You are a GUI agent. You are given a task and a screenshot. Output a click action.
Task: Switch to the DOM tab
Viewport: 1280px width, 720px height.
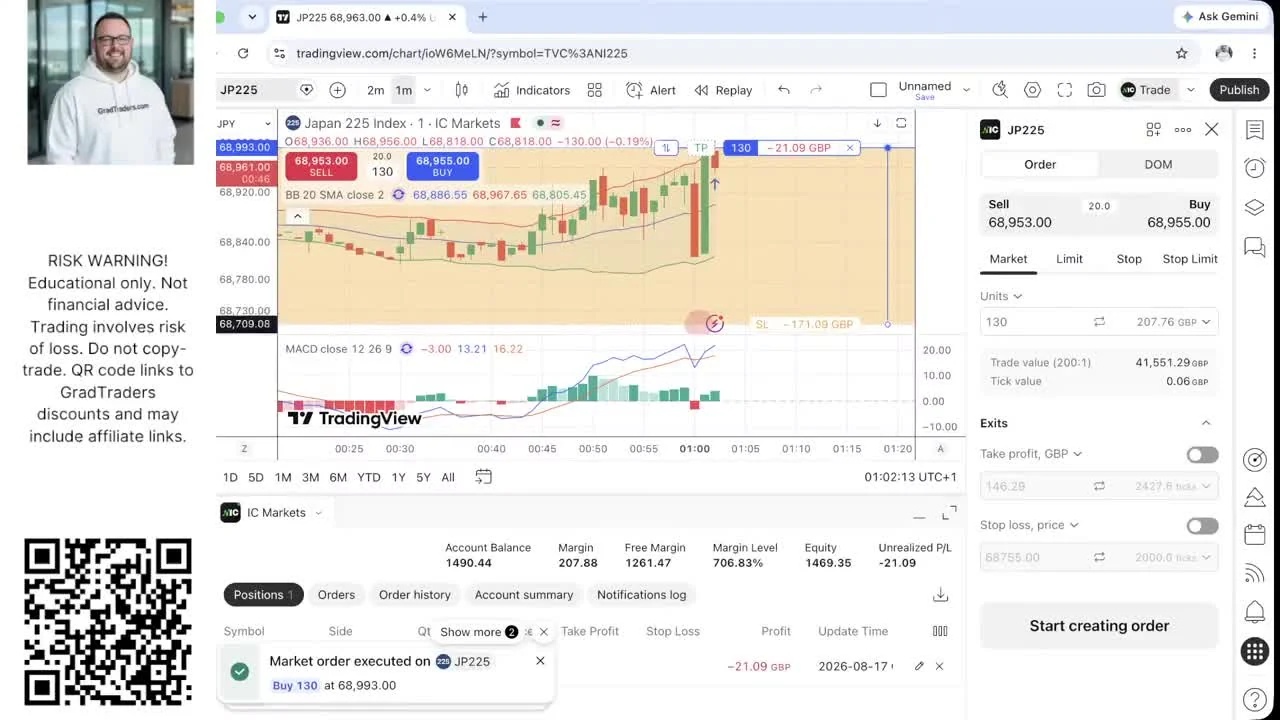point(1158,164)
